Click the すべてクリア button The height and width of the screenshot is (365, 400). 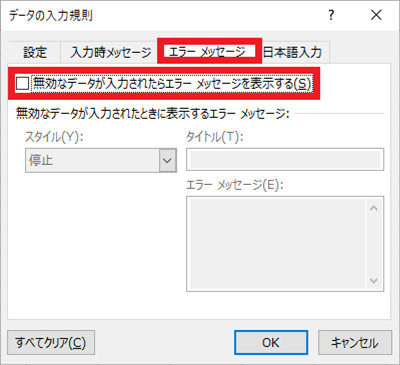coord(51,343)
